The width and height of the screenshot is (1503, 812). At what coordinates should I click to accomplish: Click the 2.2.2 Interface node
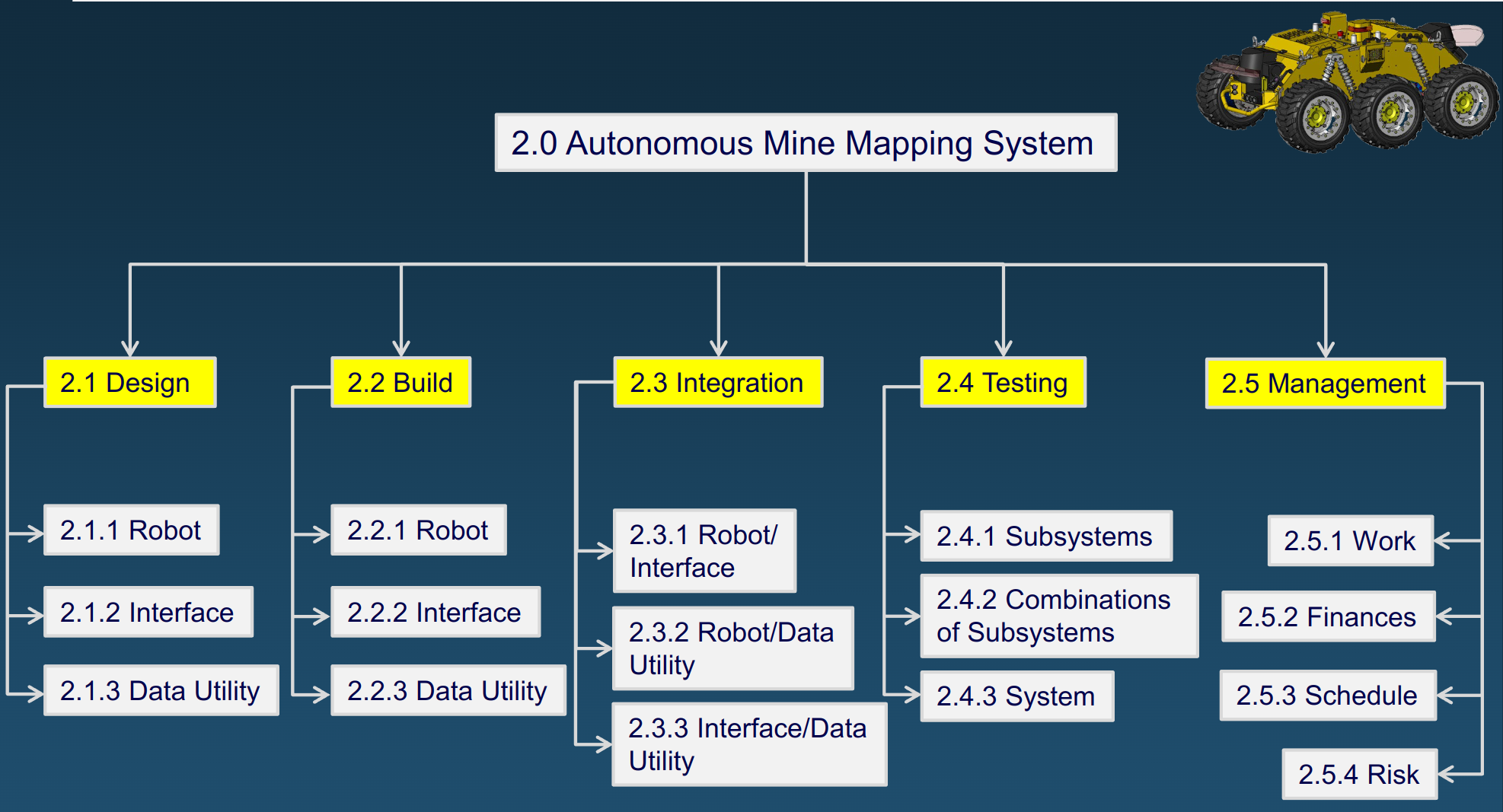(434, 611)
